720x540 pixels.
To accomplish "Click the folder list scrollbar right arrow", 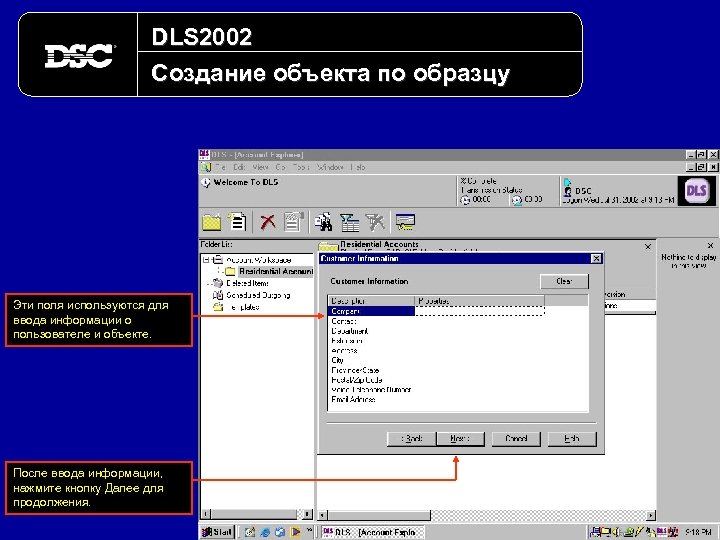I will [x=307, y=514].
